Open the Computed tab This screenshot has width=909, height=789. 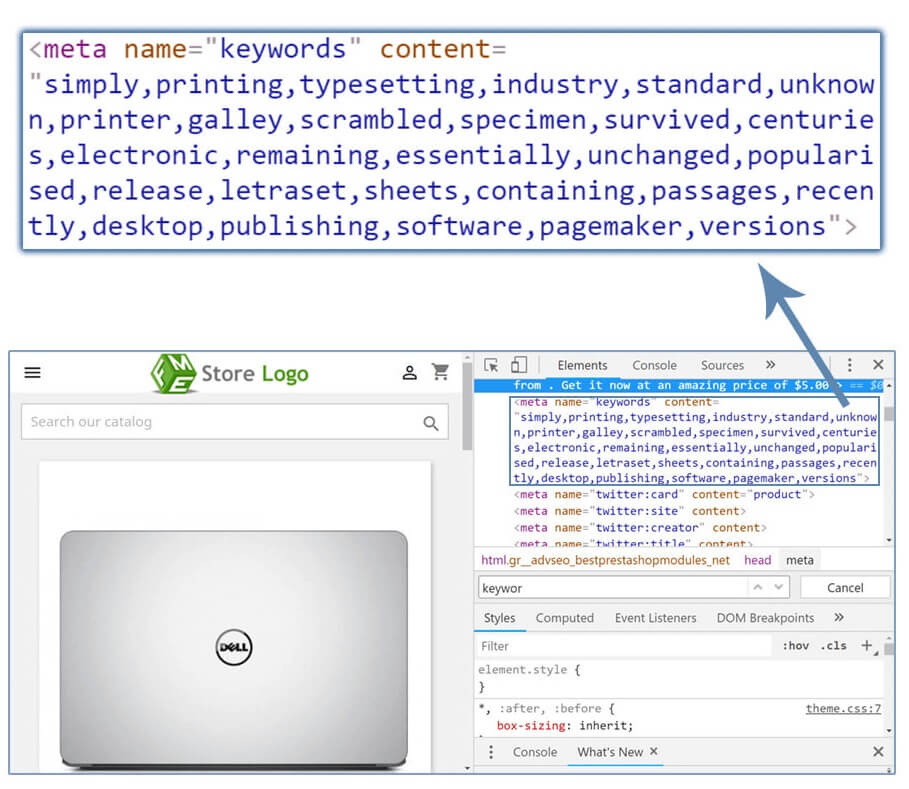564,618
